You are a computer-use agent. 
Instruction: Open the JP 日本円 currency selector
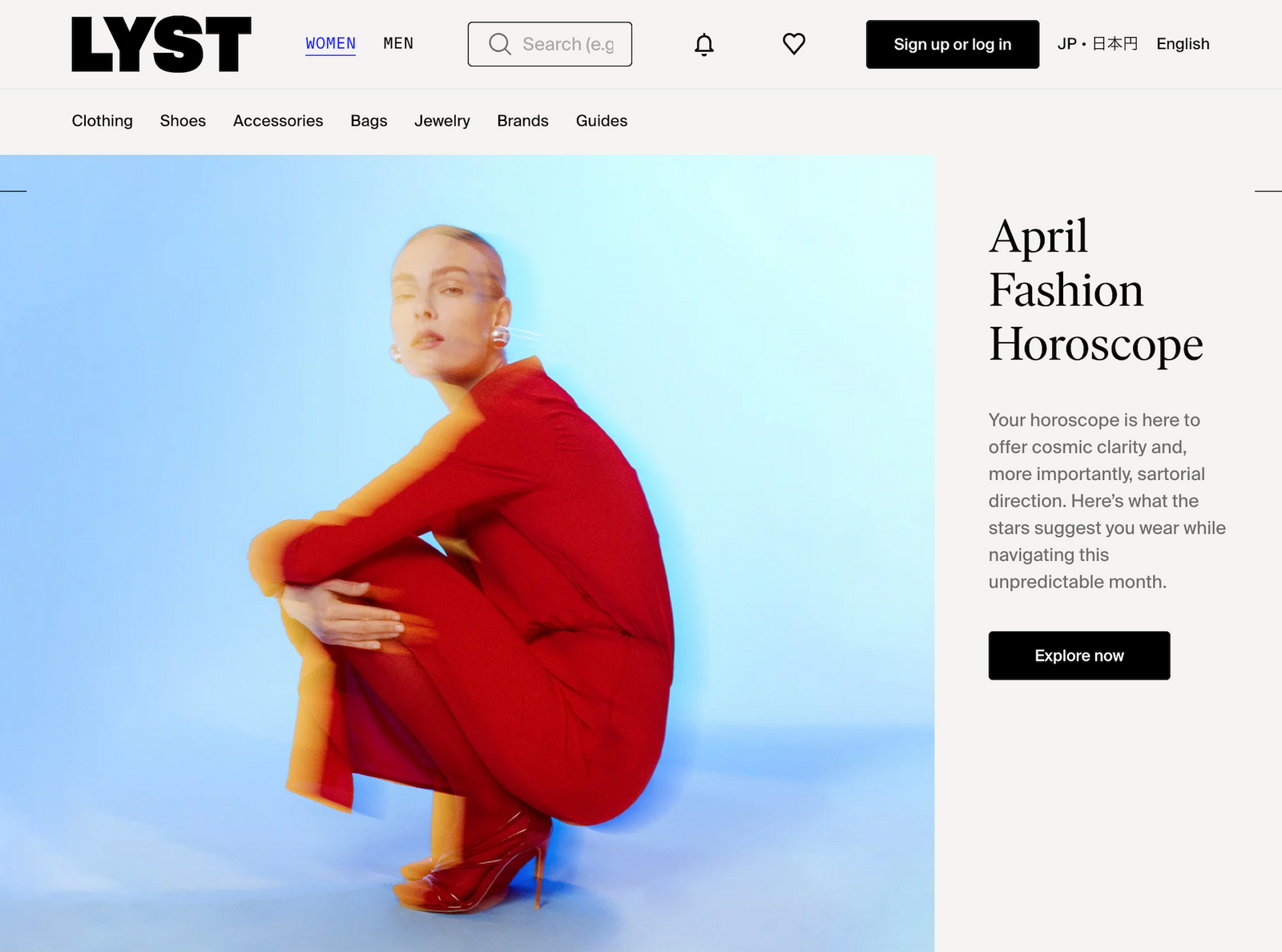pyautogui.click(x=1097, y=44)
